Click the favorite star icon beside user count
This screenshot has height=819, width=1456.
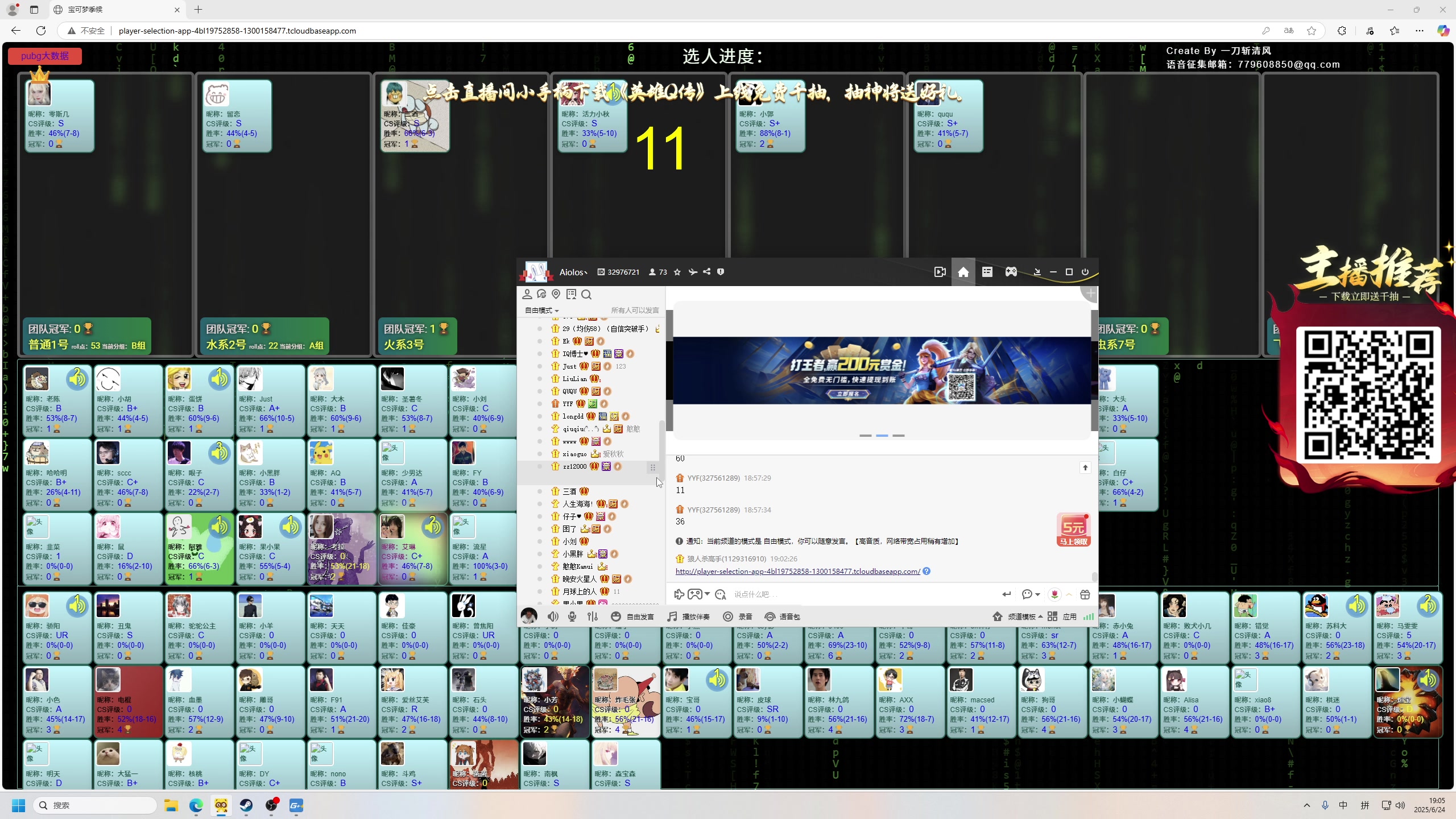pos(677,272)
